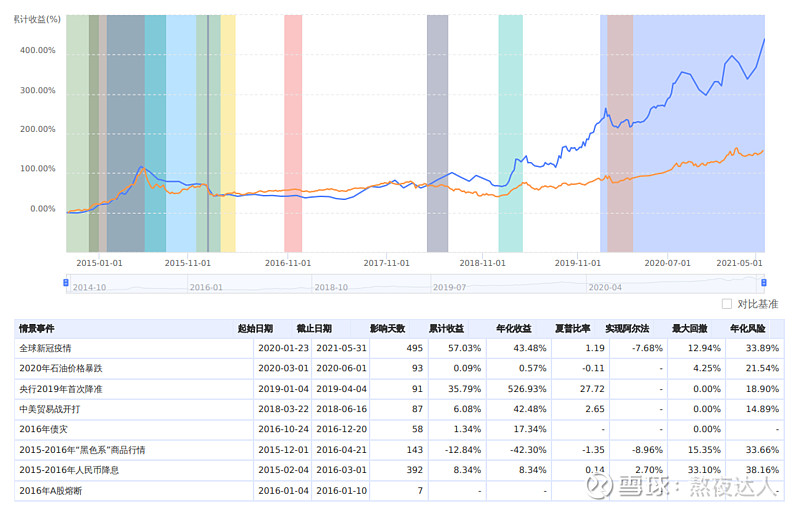The image size is (800, 511).
Task: Click the pink 2016 bond event band
Action: pos(293,133)
